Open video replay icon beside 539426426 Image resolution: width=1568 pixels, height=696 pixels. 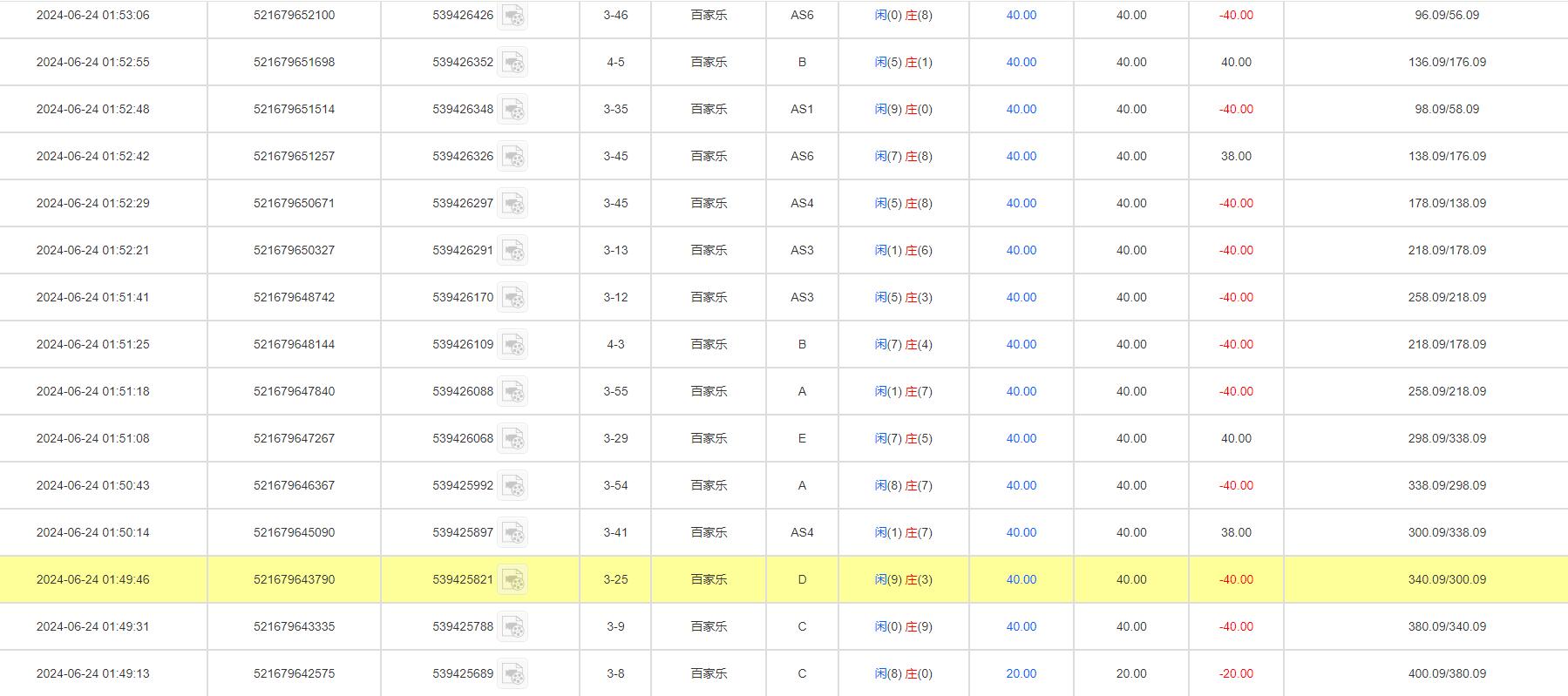coord(512,16)
